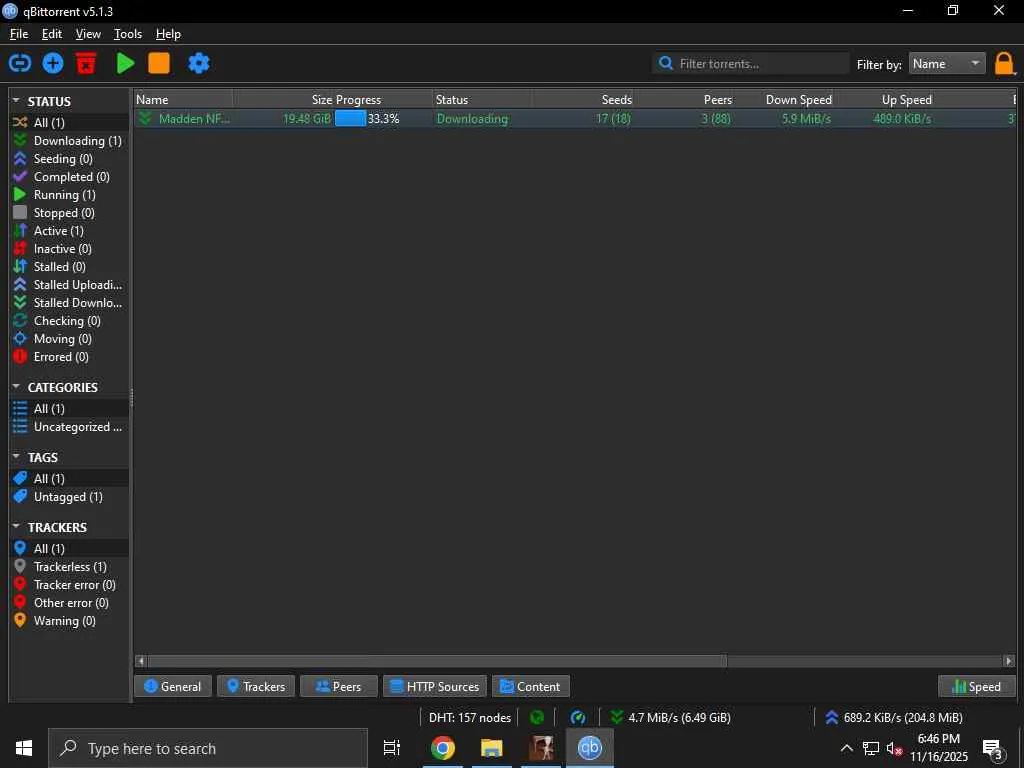Select the Warning (0) tracker filter

(x=69, y=621)
